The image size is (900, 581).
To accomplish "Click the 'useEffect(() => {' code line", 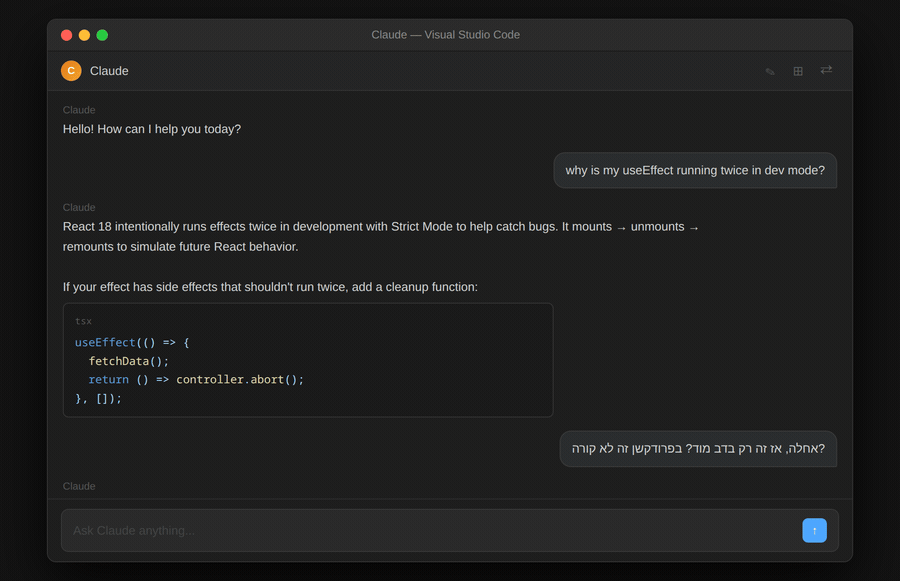I will [132, 342].
